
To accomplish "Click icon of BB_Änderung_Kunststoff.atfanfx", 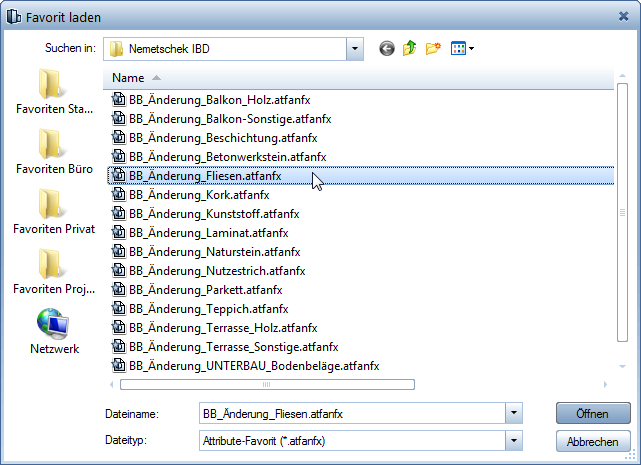I will (119, 213).
